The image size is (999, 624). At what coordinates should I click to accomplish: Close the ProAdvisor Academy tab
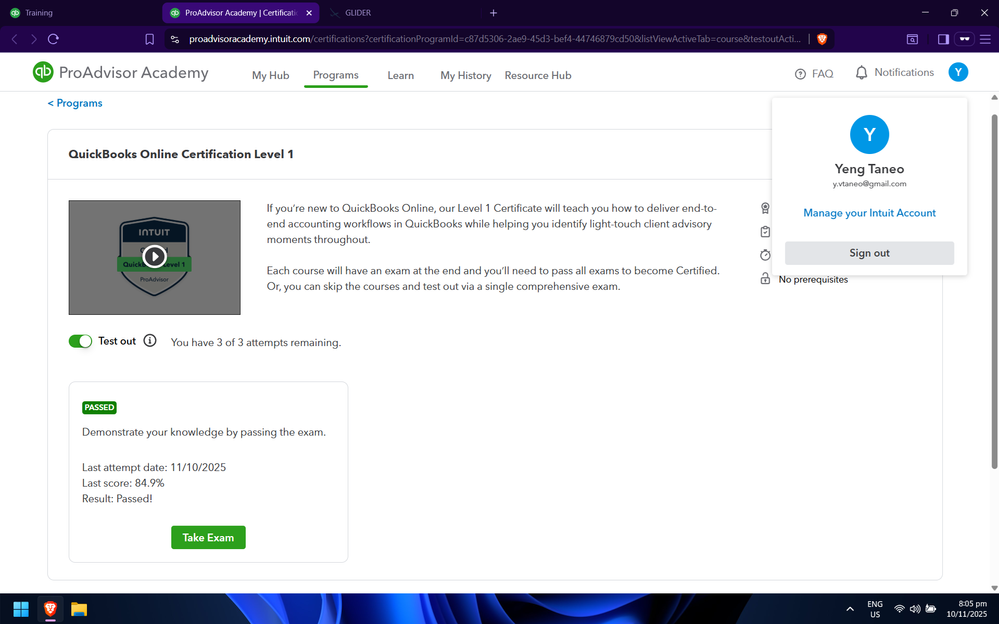pos(309,13)
